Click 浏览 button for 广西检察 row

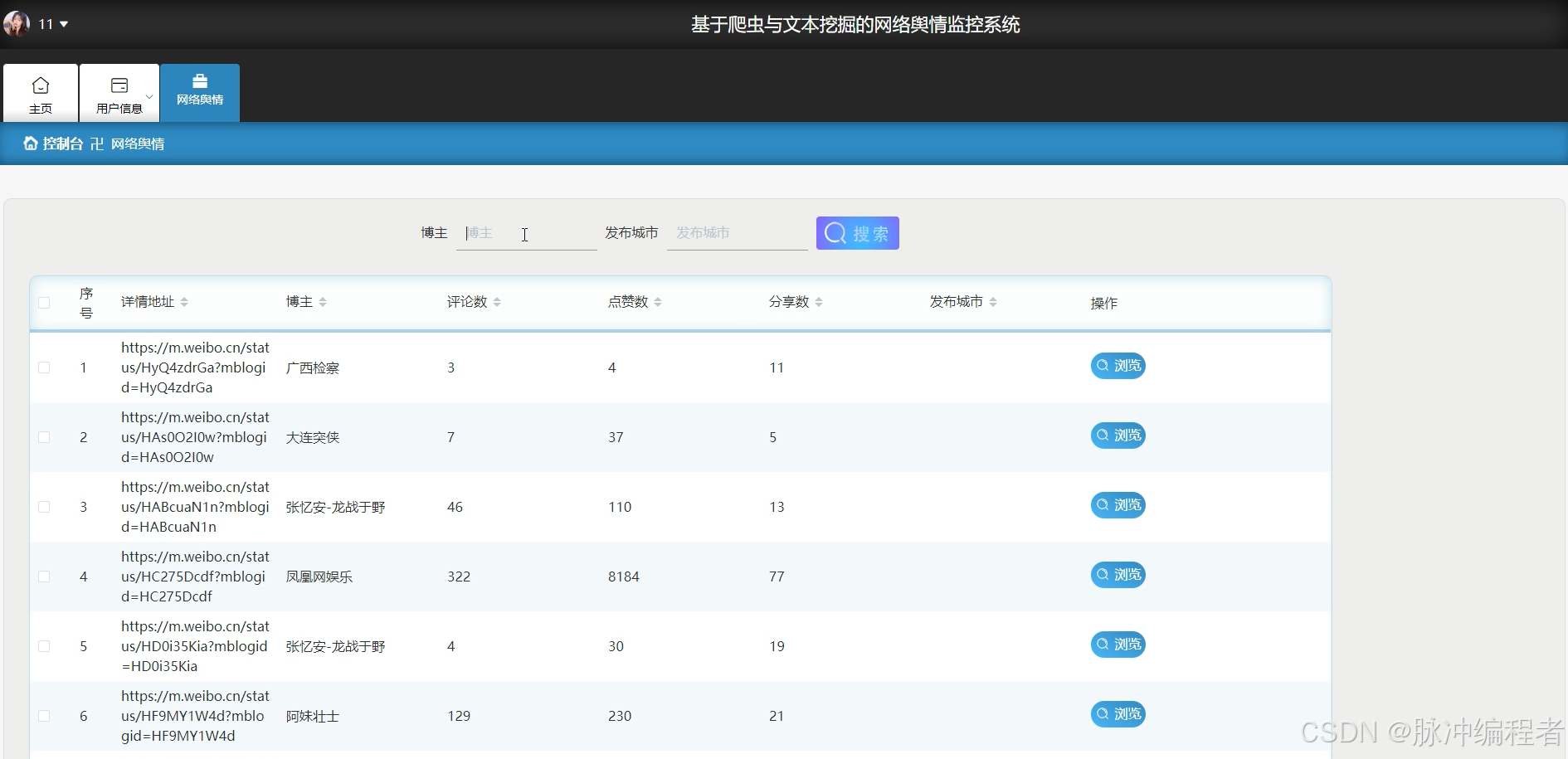[1118, 366]
